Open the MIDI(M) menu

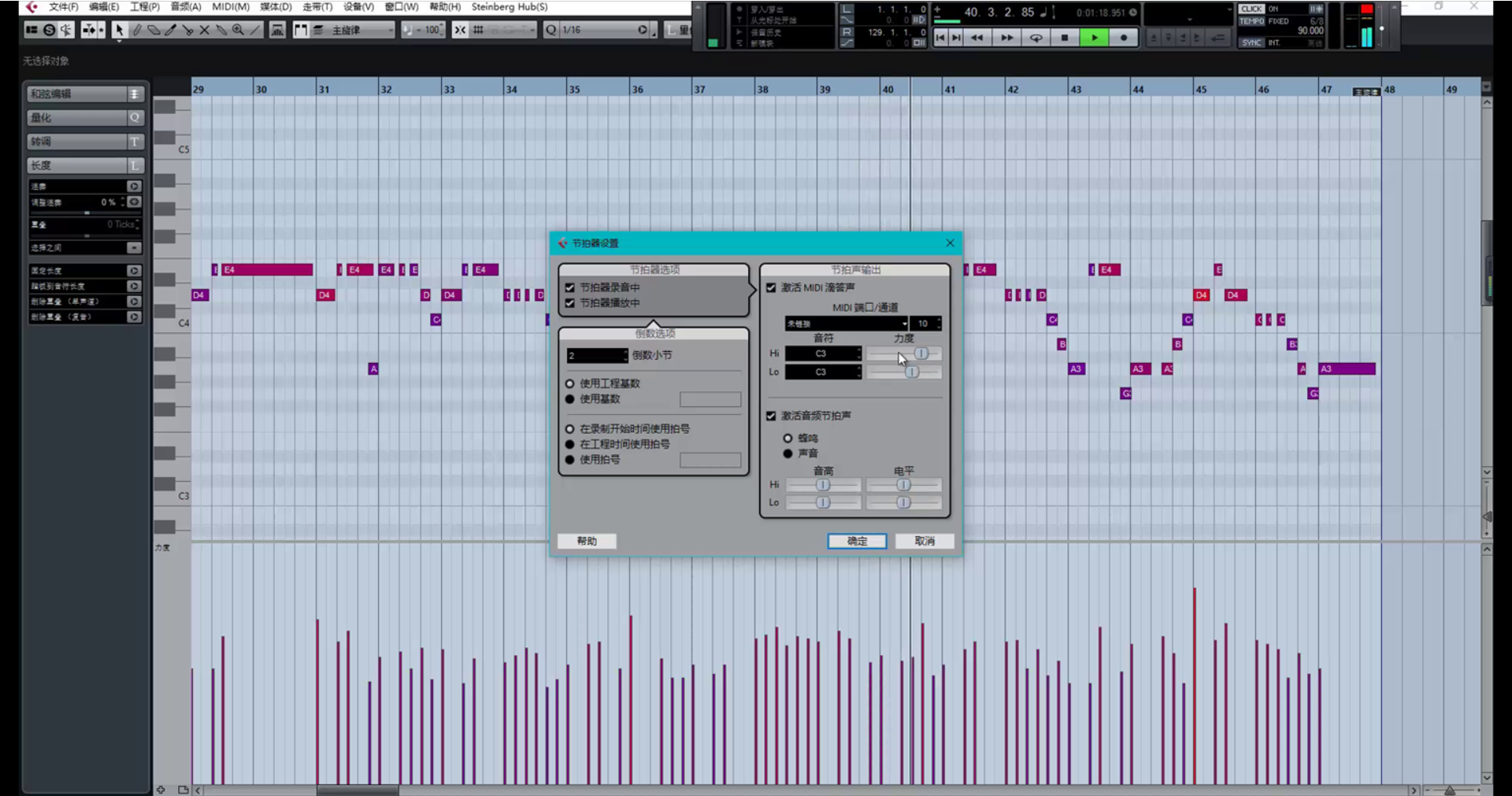pyautogui.click(x=231, y=7)
